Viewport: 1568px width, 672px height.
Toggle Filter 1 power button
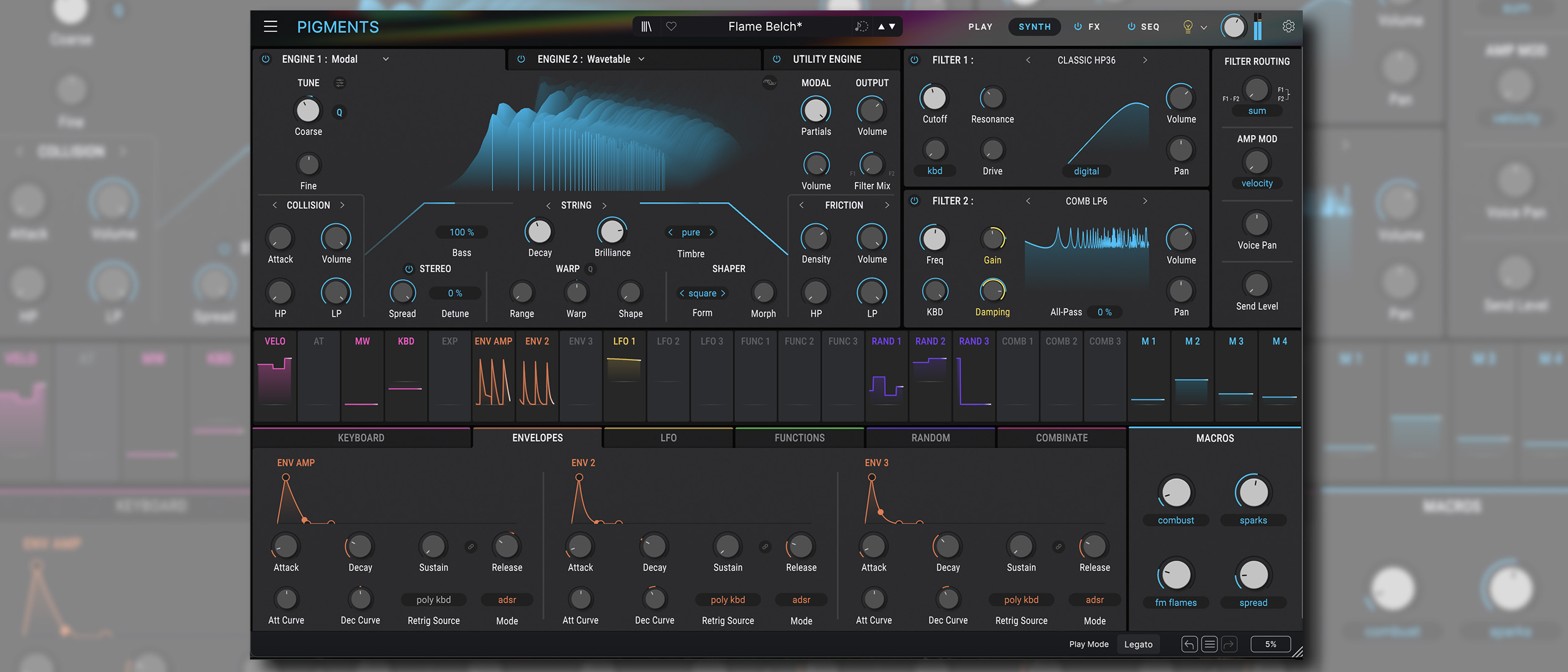coord(915,60)
